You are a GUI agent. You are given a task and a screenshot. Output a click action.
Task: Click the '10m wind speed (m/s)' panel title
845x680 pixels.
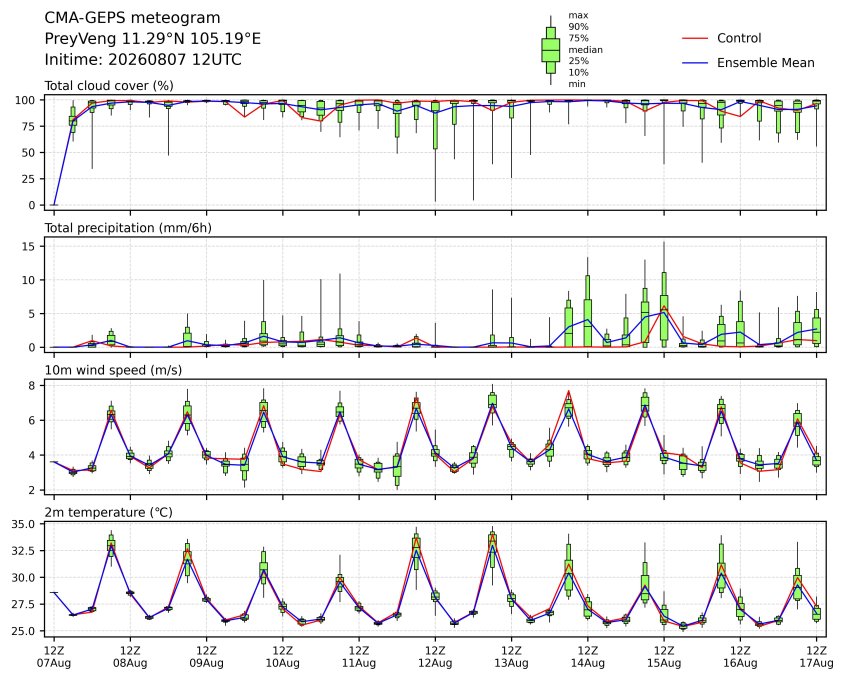(113, 370)
